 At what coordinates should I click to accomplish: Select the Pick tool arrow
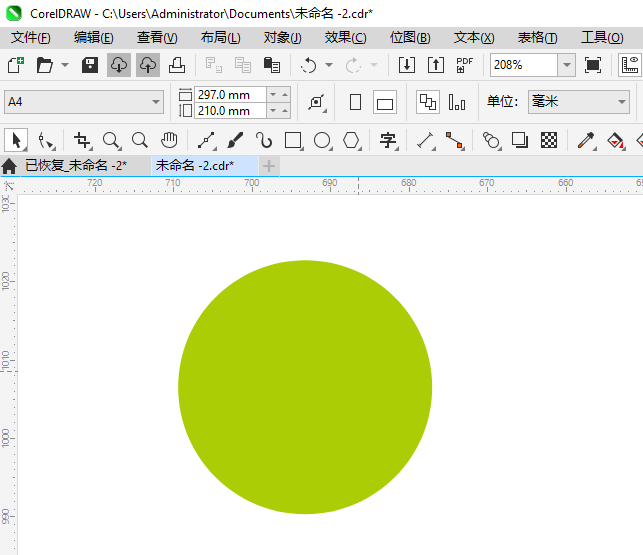pos(16,140)
